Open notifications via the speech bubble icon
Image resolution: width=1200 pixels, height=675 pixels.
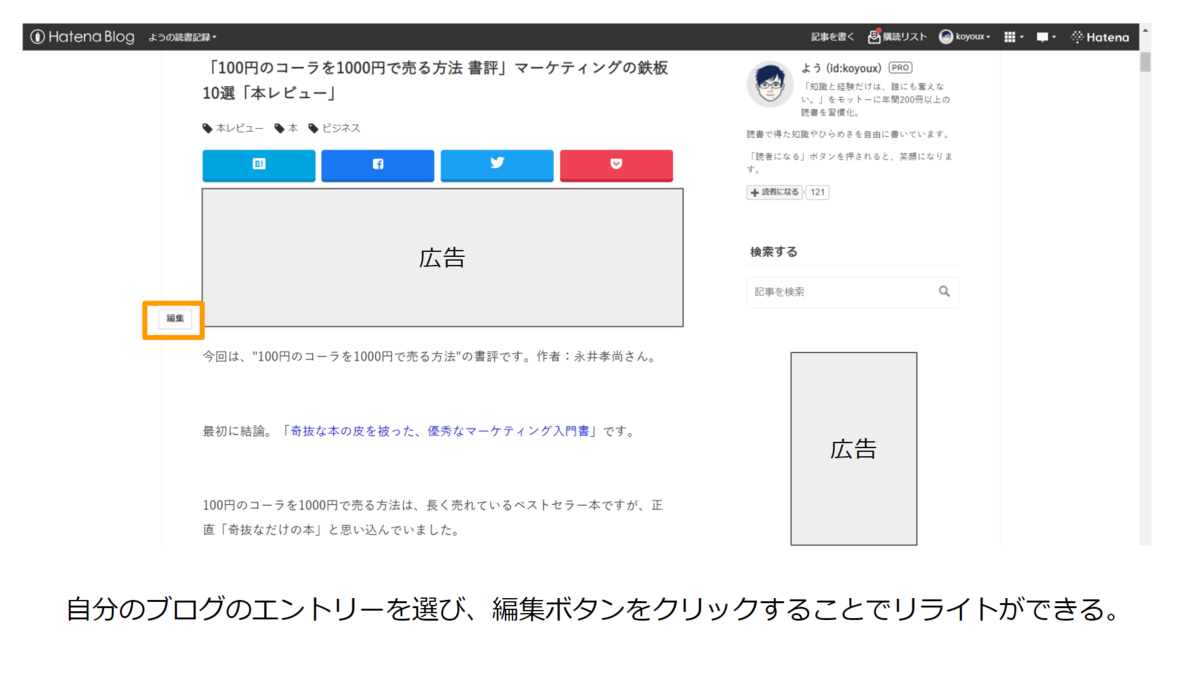pyautogui.click(x=1042, y=37)
